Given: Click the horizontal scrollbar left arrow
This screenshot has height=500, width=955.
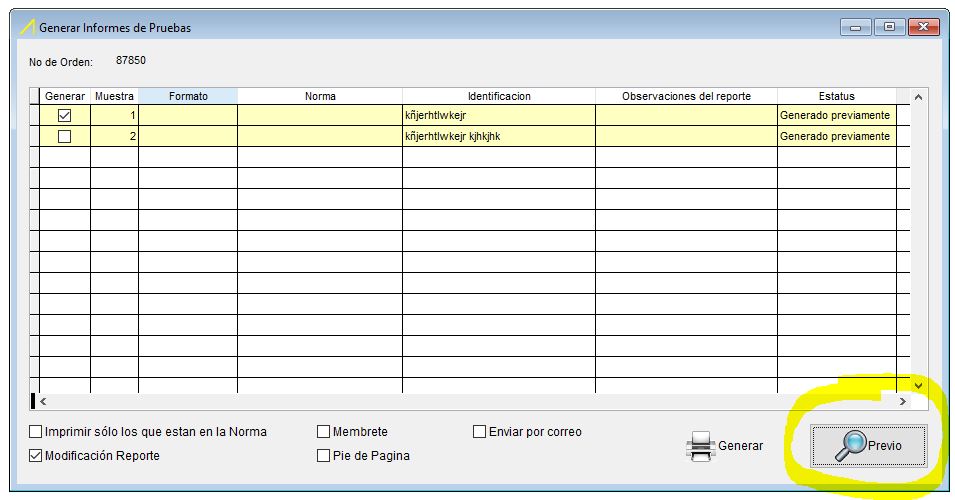Looking at the screenshot, I should point(43,401).
